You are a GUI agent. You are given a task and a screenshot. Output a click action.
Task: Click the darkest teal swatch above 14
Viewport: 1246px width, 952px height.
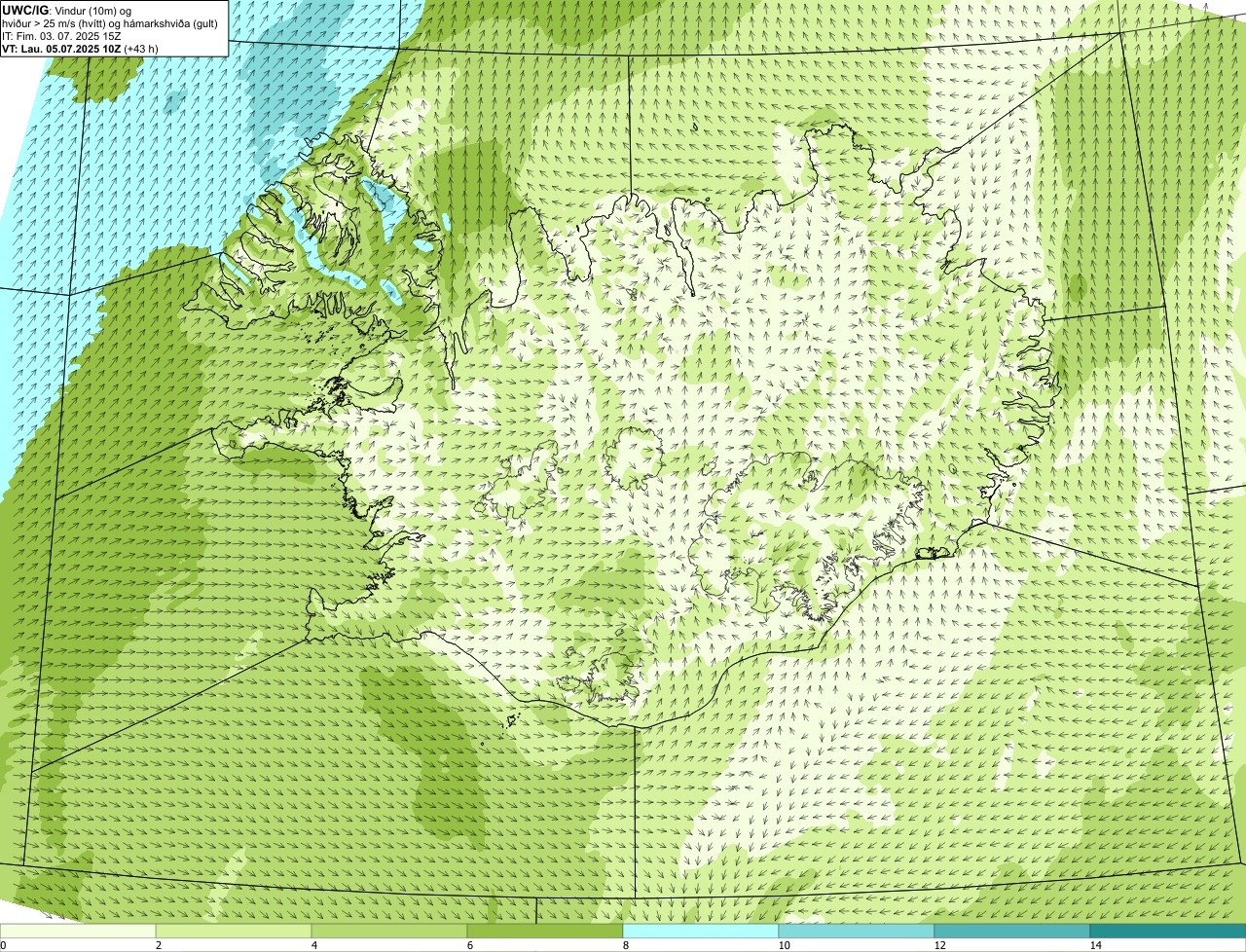click(x=1168, y=931)
